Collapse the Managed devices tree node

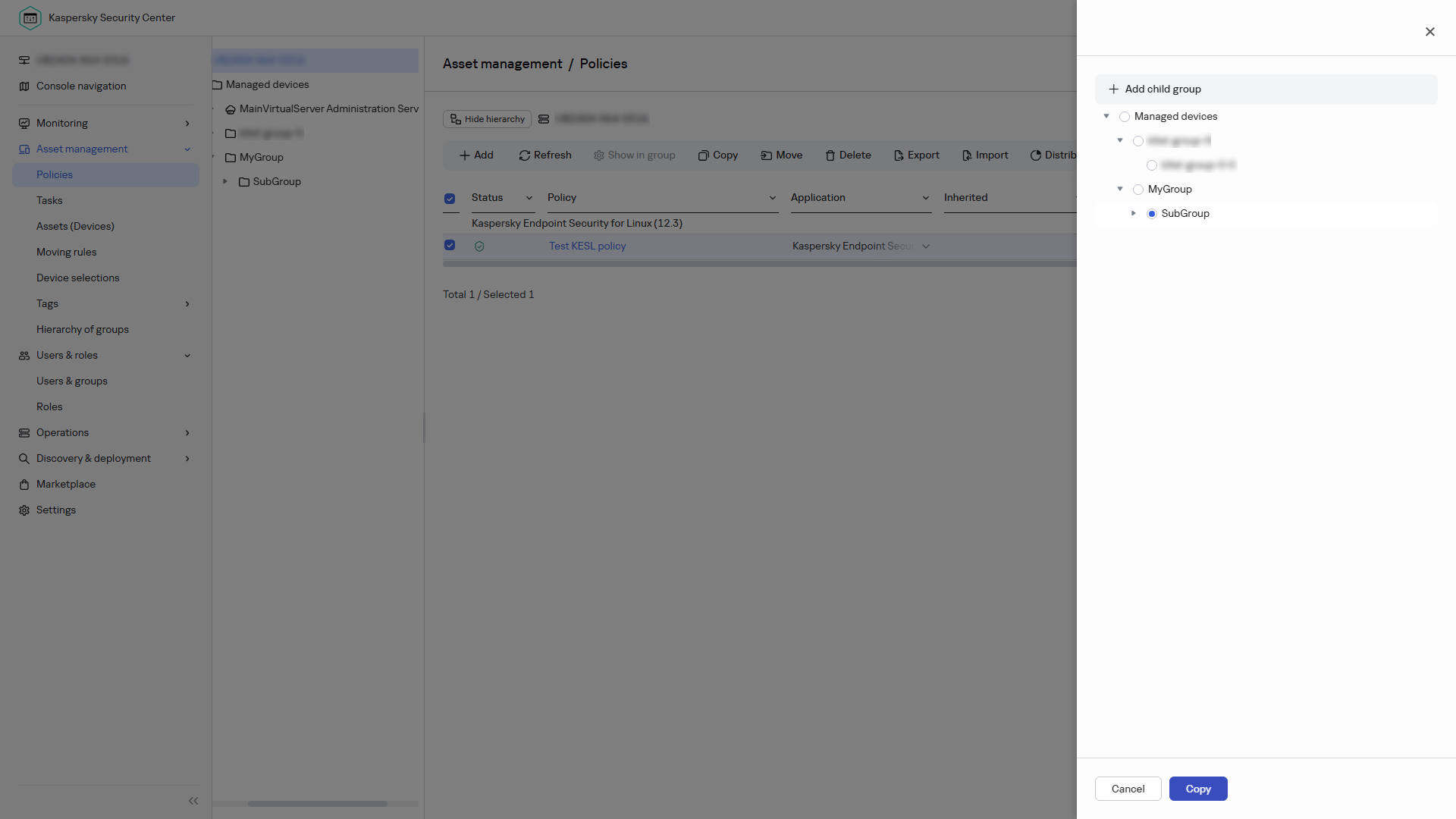click(1106, 116)
